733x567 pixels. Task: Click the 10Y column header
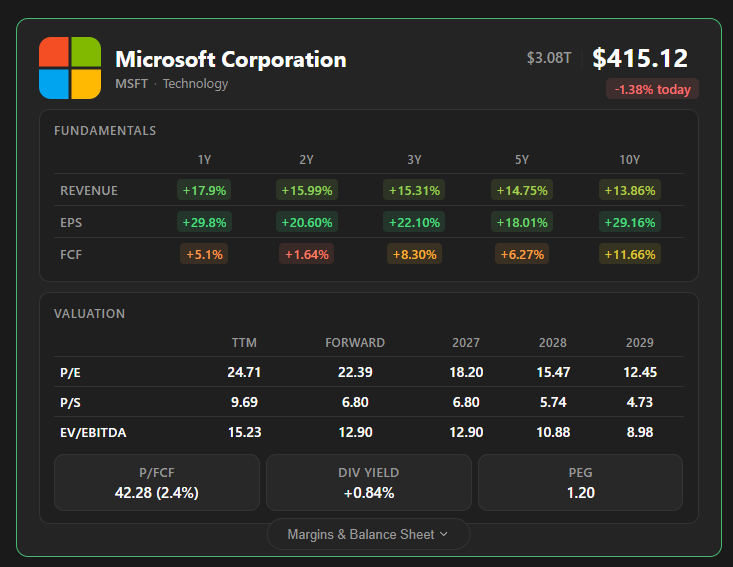click(629, 160)
